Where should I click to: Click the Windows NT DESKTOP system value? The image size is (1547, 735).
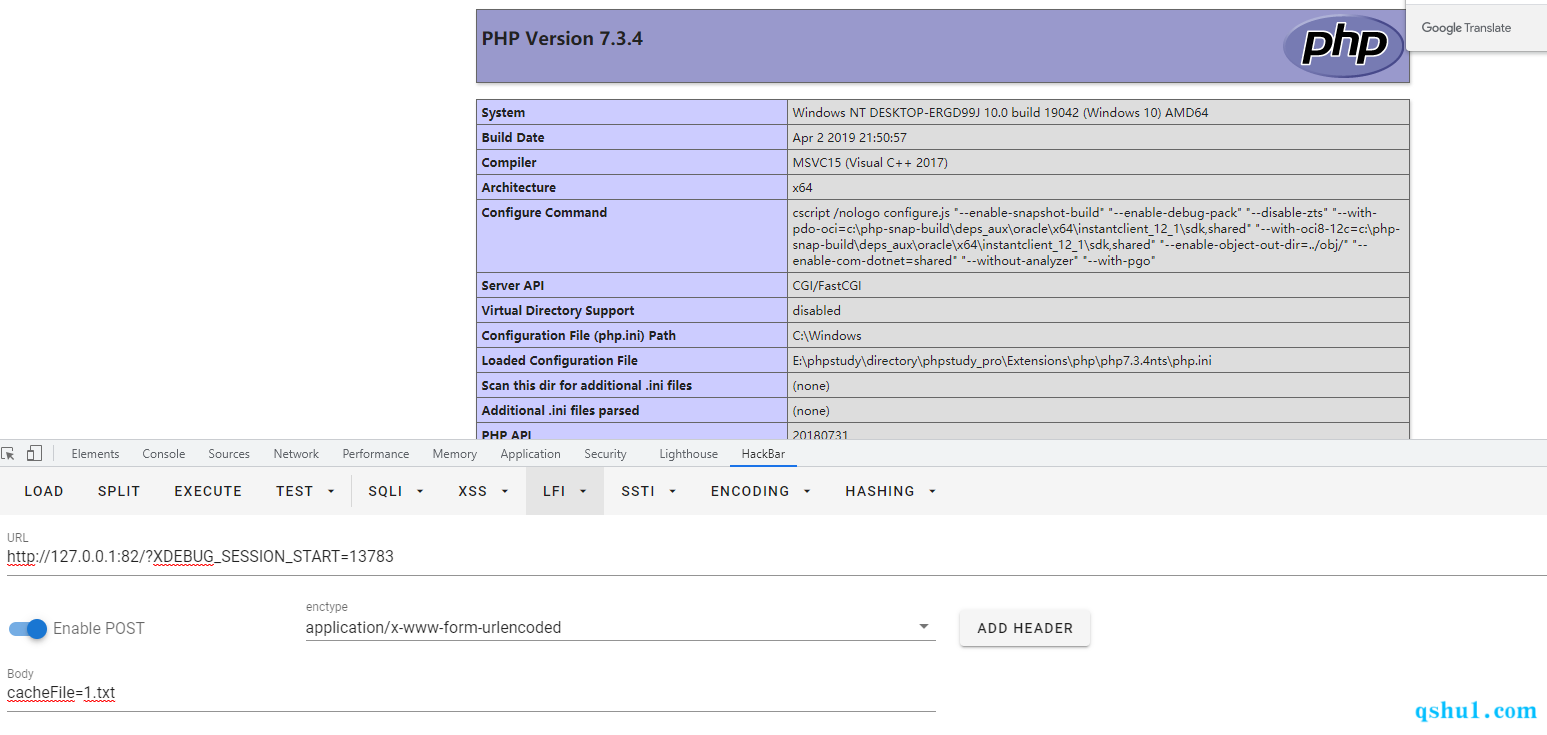1001,112
